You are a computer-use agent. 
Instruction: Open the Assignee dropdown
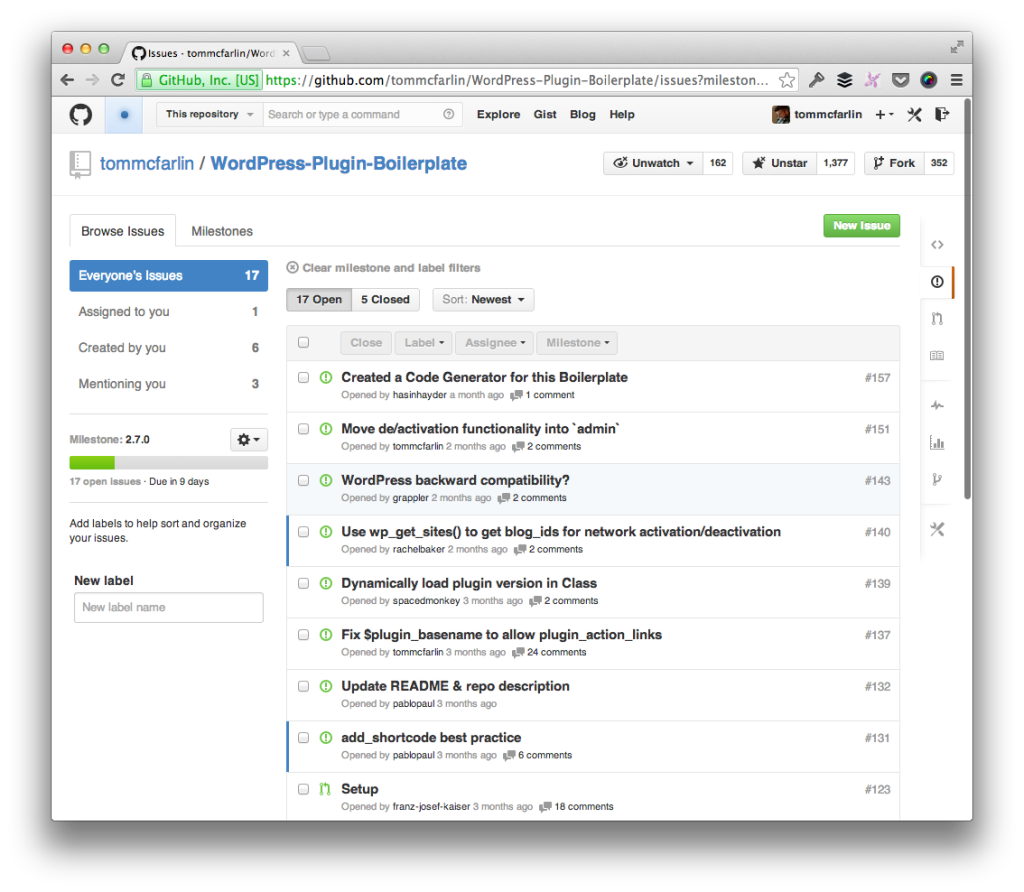tap(494, 343)
